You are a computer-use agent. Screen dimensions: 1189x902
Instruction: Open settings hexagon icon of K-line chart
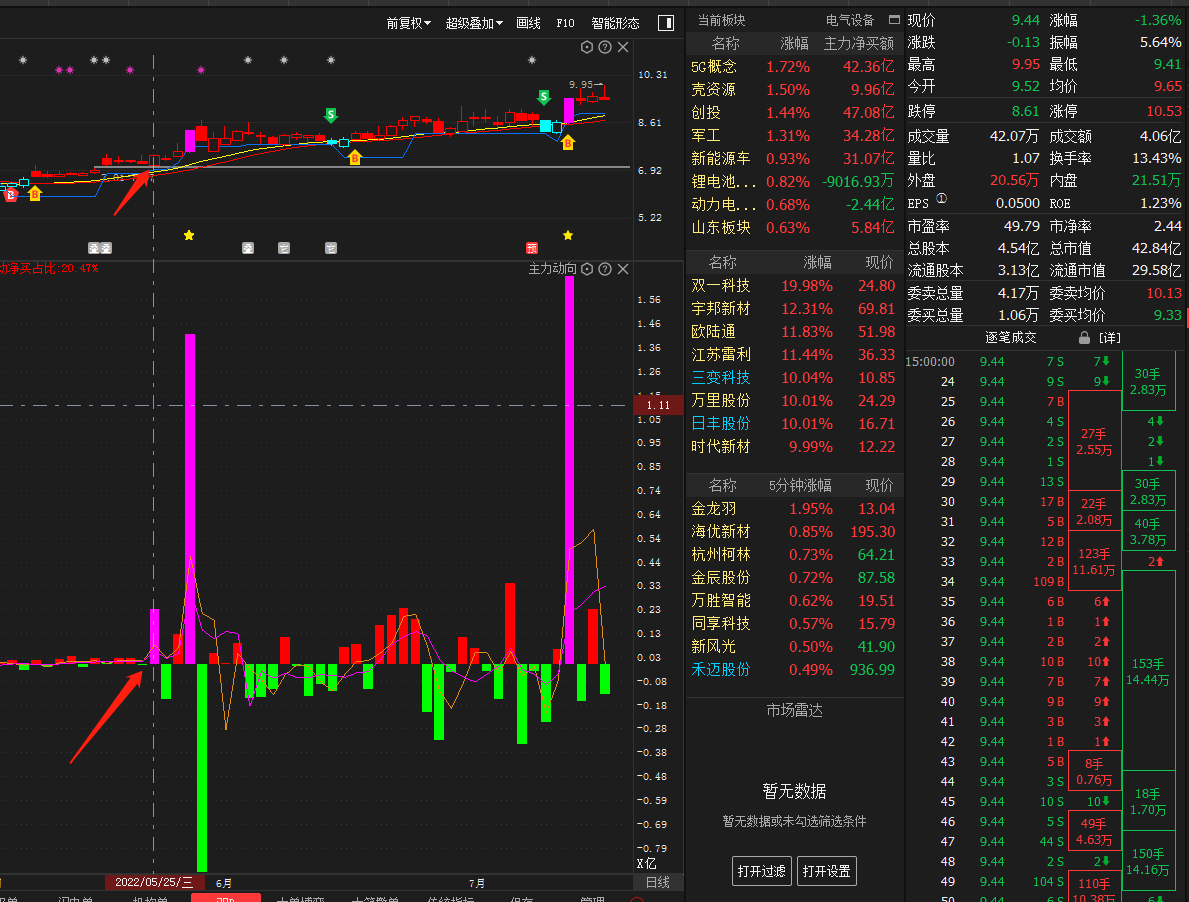587,47
